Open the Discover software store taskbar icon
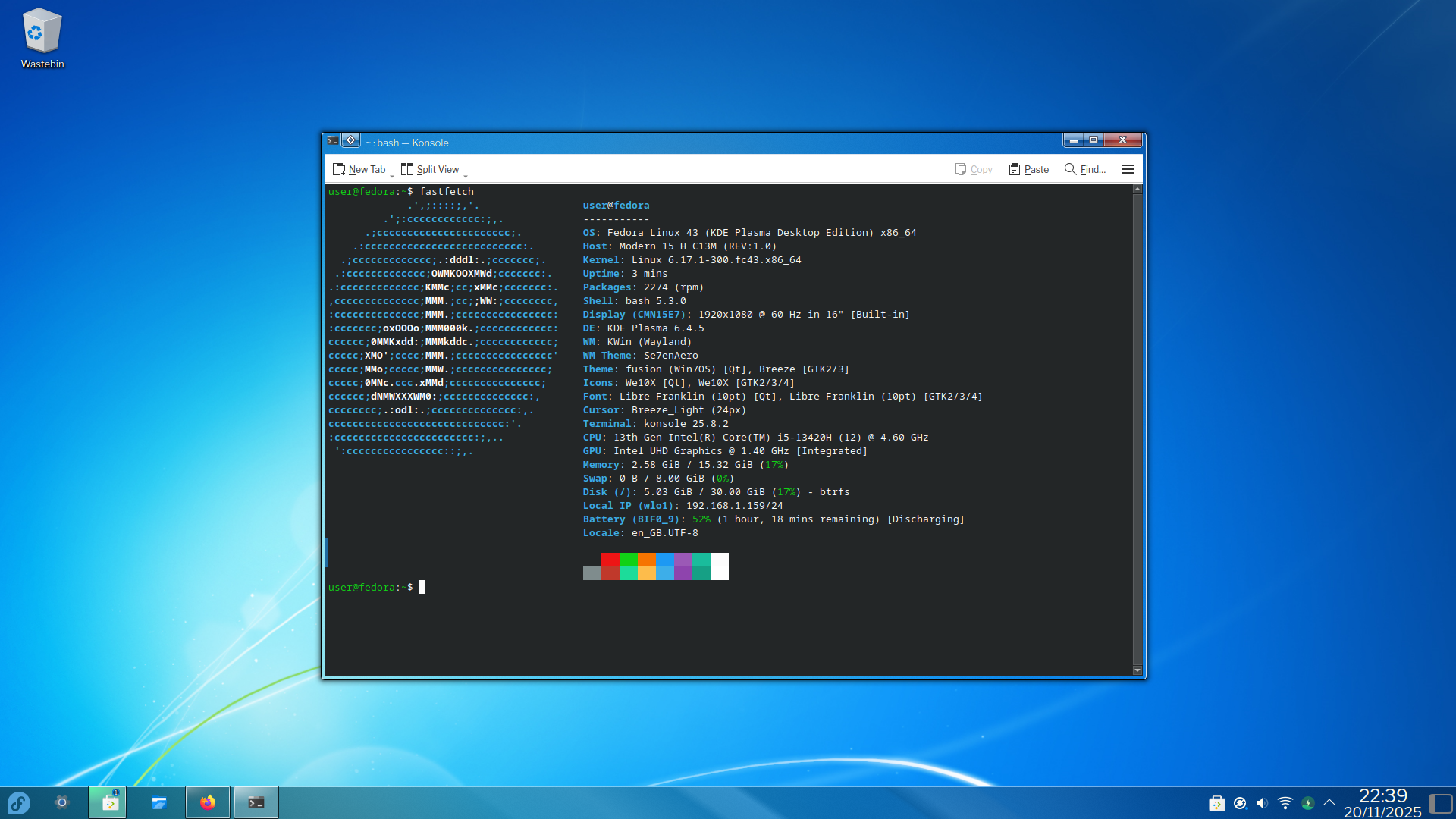Screen dimensions: 1456x819 [x=111, y=802]
